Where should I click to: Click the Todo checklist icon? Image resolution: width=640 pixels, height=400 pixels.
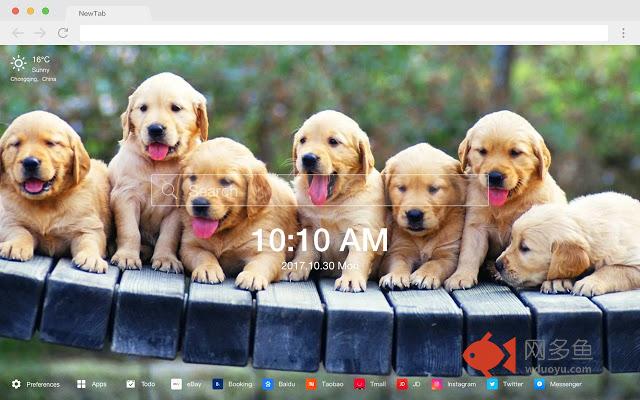131,384
